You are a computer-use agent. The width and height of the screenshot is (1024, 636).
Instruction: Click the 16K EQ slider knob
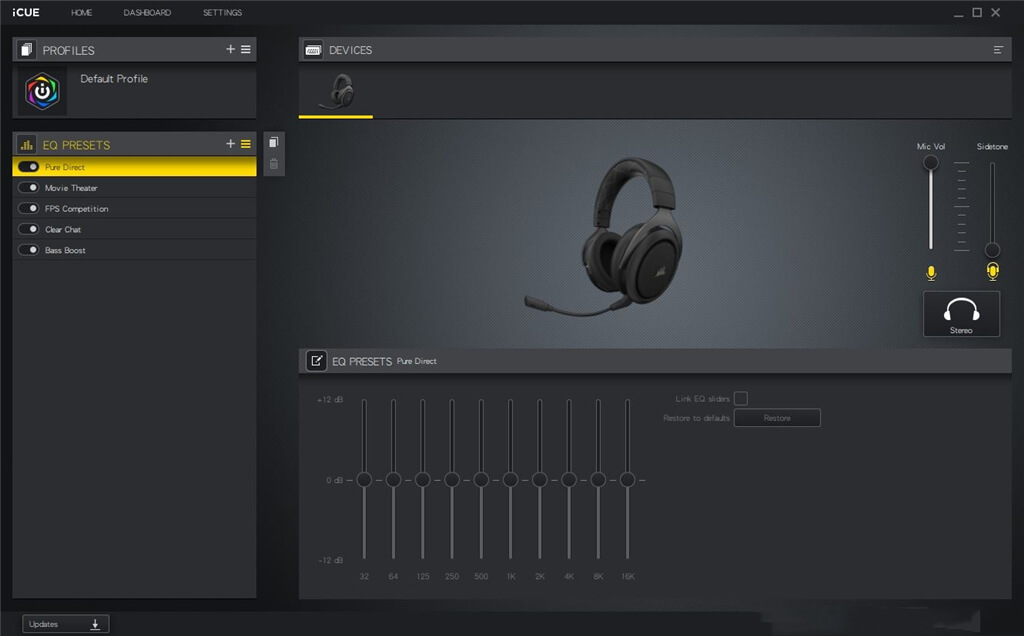click(628, 480)
